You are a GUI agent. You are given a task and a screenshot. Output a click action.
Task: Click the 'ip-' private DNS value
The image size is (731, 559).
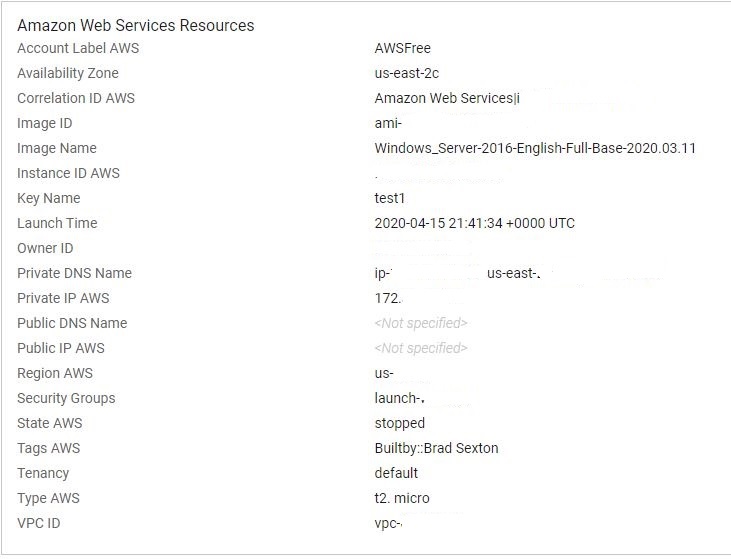coord(383,273)
